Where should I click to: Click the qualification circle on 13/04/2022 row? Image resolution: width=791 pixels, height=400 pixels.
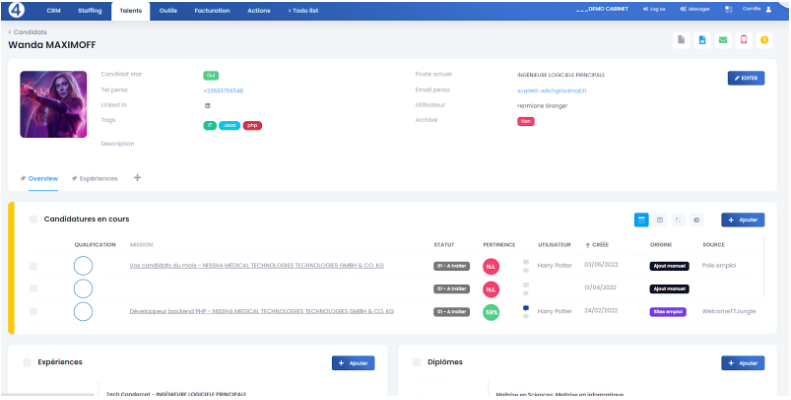pos(83,289)
